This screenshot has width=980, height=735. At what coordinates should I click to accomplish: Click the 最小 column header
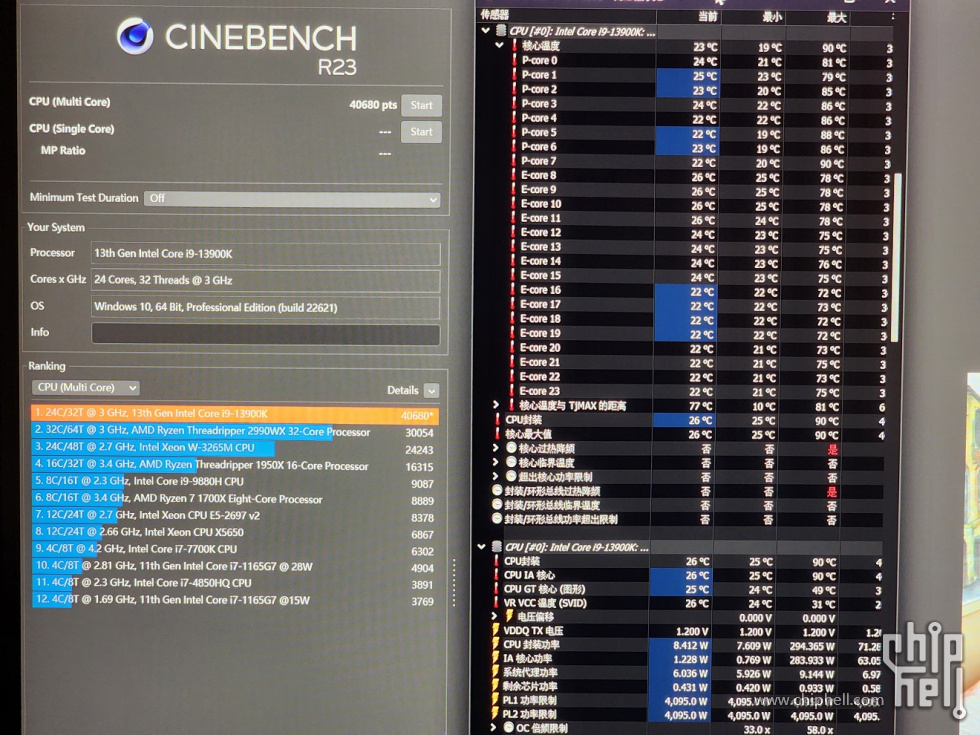click(x=772, y=17)
